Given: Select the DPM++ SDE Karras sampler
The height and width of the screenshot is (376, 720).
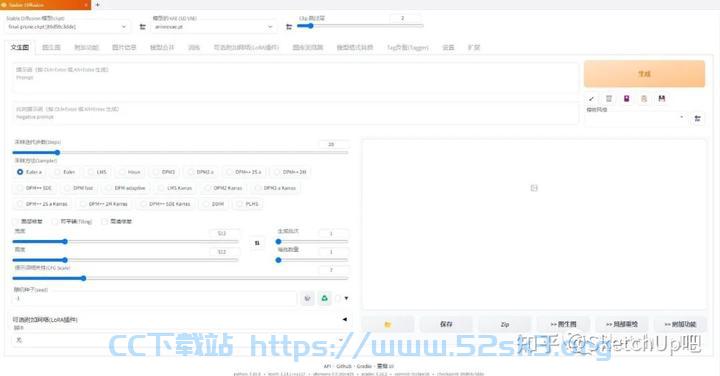Looking at the screenshot, I should tap(166, 204).
